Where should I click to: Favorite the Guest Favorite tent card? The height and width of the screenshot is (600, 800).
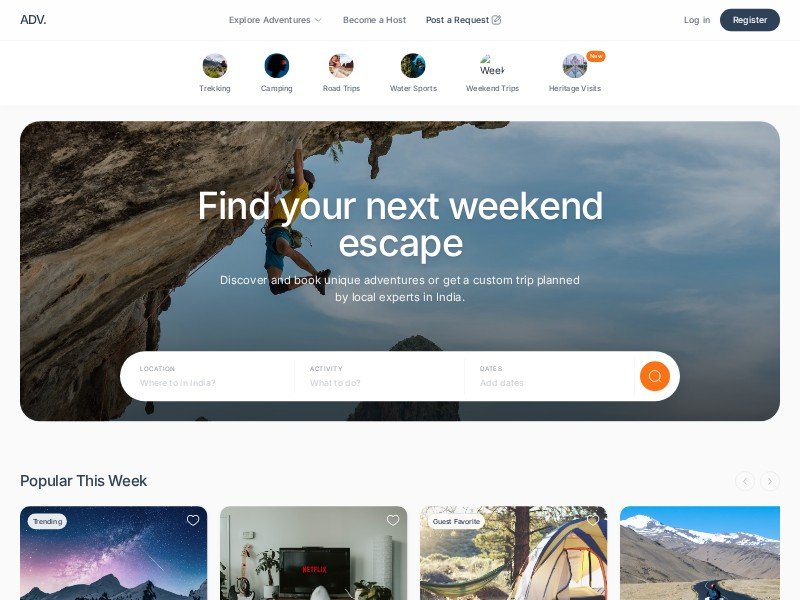click(x=593, y=520)
